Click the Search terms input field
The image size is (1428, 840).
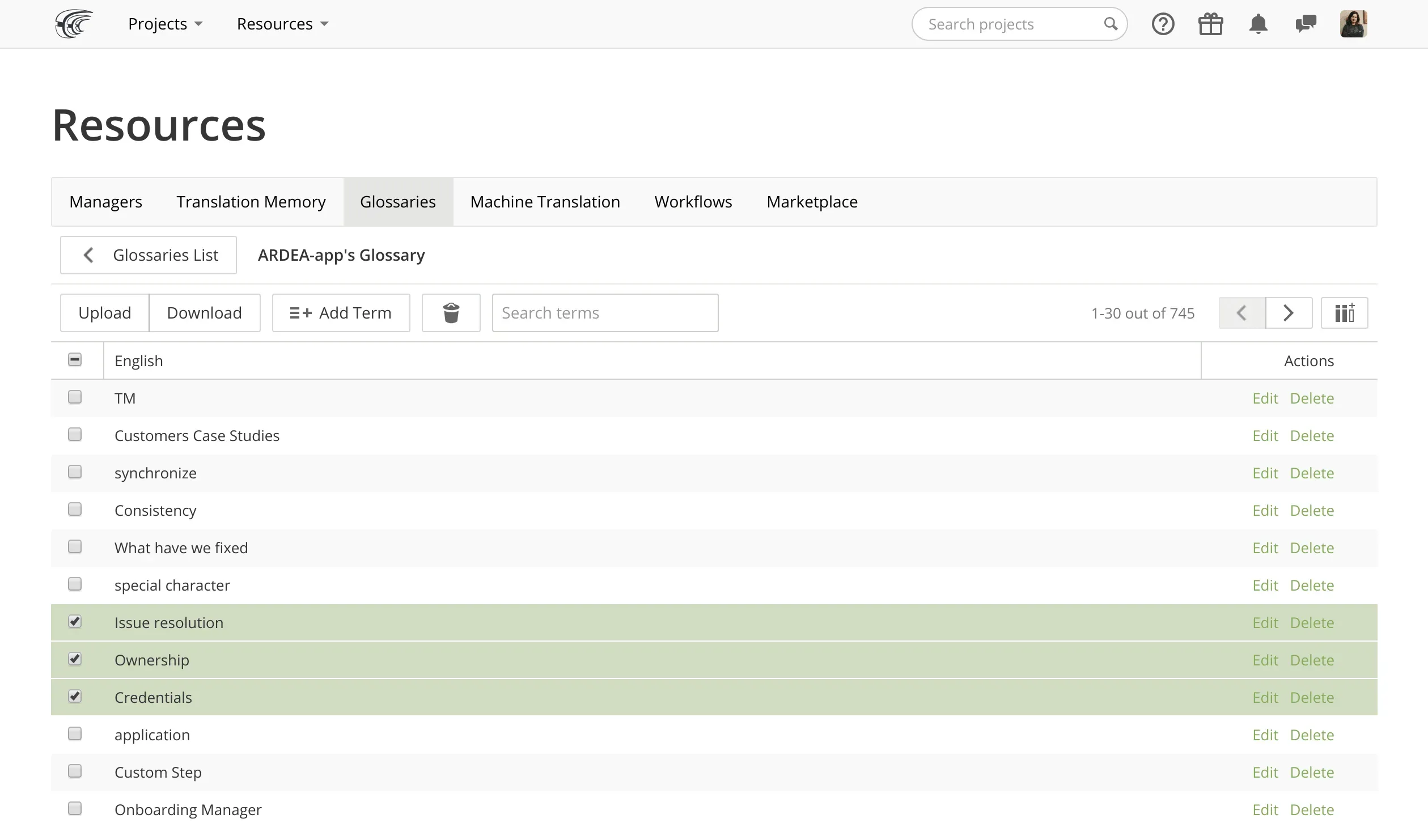[605, 313]
